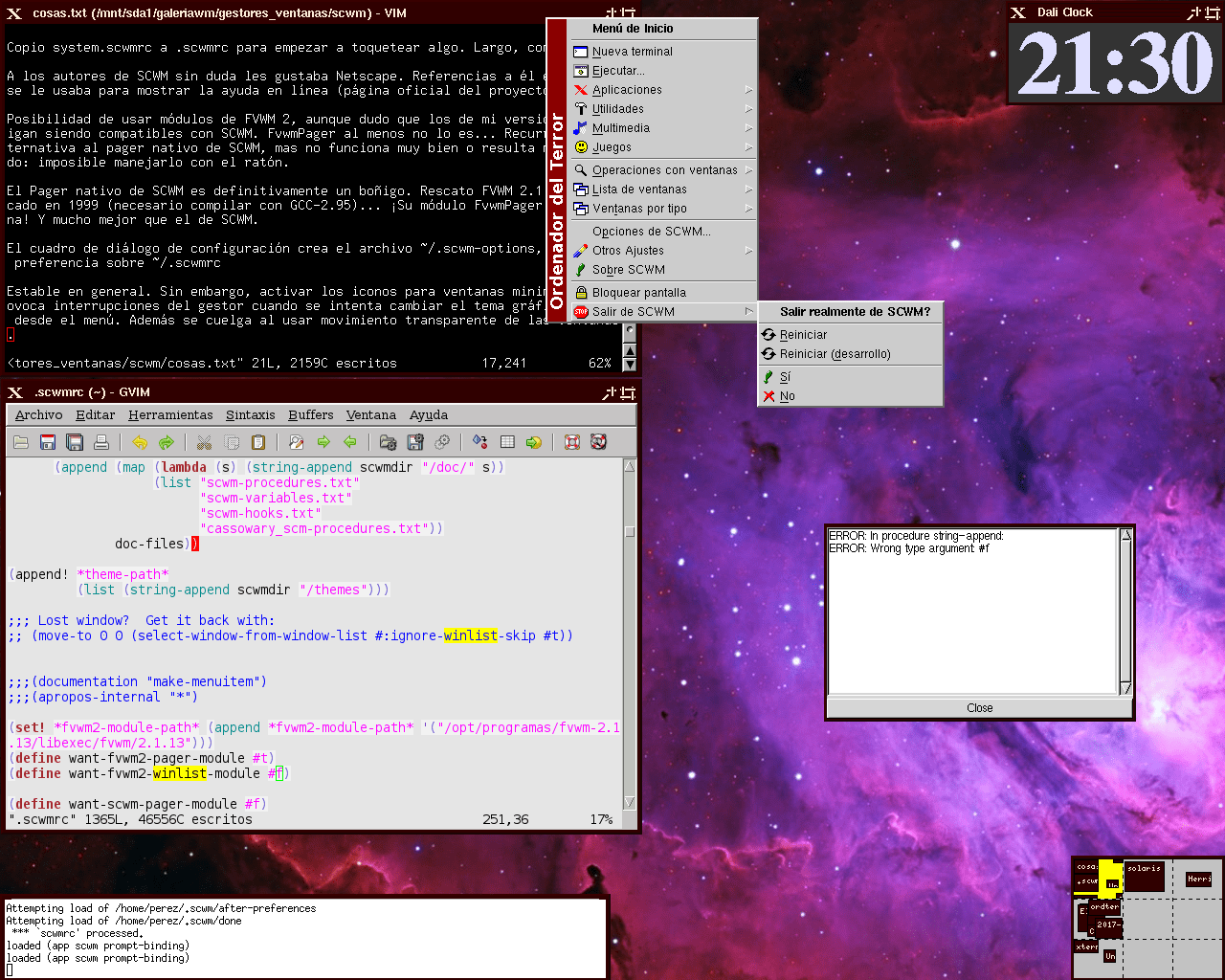Load a session from GVIM toolbar

click(x=388, y=442)
